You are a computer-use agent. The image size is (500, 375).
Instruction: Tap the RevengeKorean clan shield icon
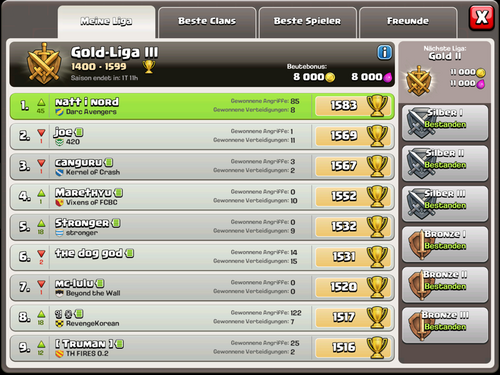[x=59, y=323]
